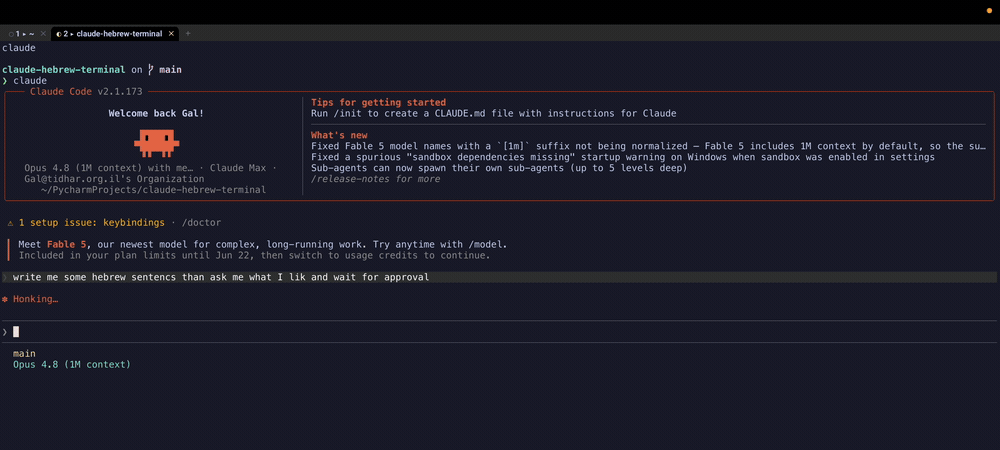Image resolution: width=1000 pixels, height=450 pixels.
Task: Click the /doctor command text
Action: (202, 223)
